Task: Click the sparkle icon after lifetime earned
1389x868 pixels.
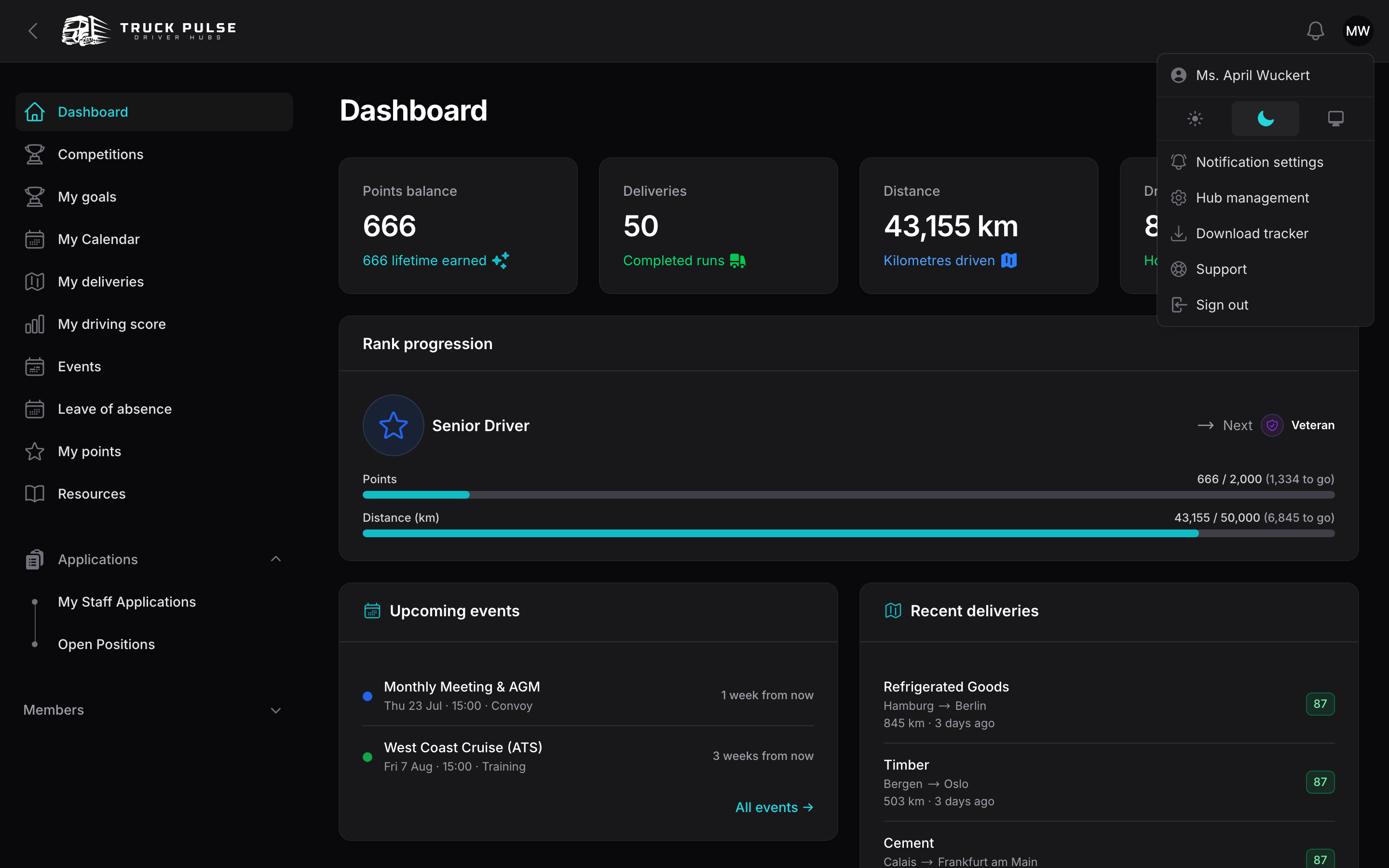Action: (501, 260)
